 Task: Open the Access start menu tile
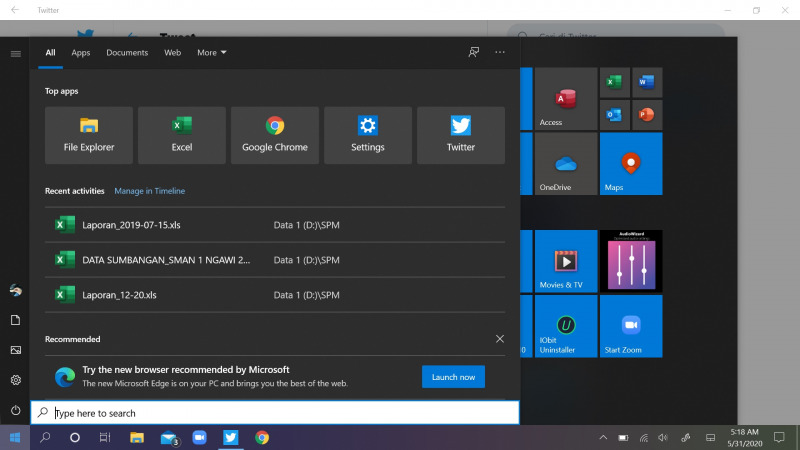tap(566, 98)
